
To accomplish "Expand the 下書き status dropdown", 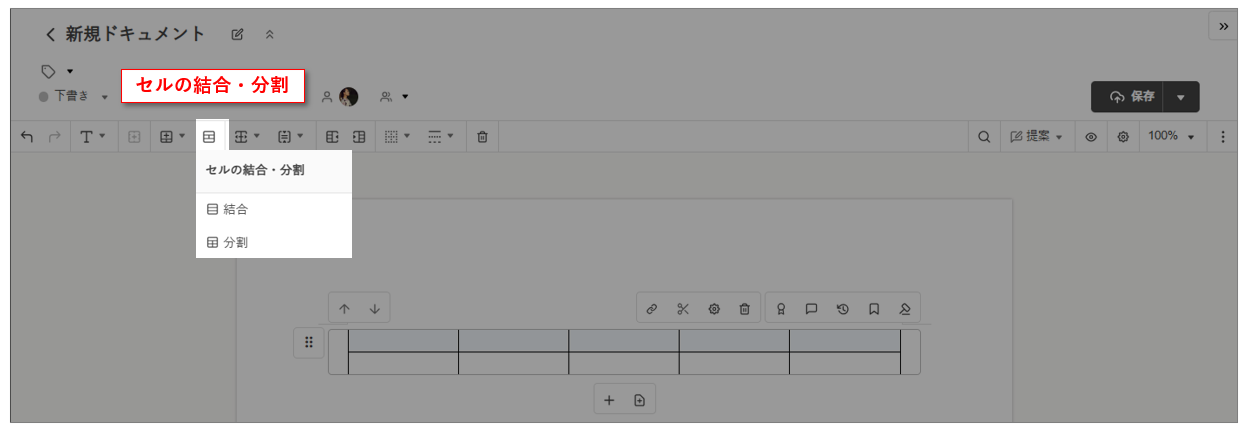I will [74, 96].
